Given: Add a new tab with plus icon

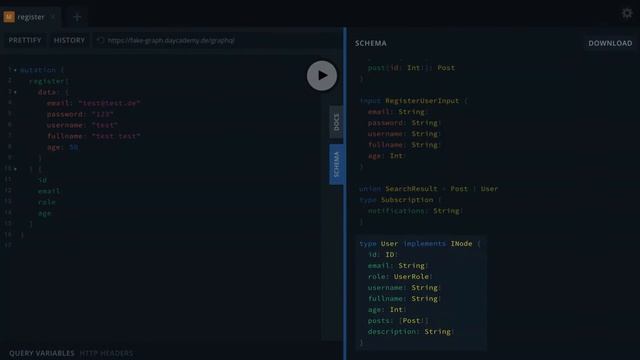Looking at the screenshot, I should point(77,17).
